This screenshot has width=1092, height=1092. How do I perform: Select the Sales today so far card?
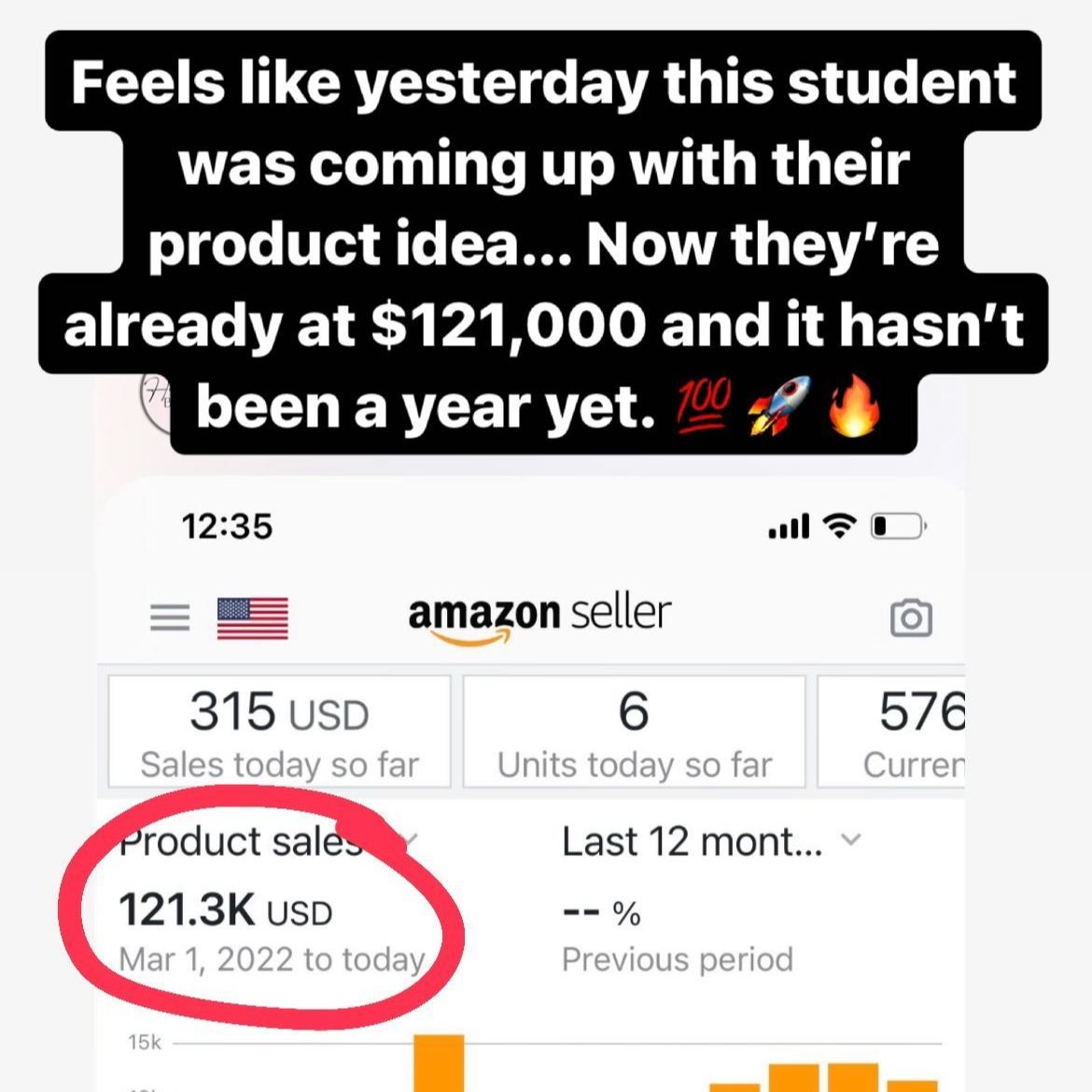click(x=279, y=732)
